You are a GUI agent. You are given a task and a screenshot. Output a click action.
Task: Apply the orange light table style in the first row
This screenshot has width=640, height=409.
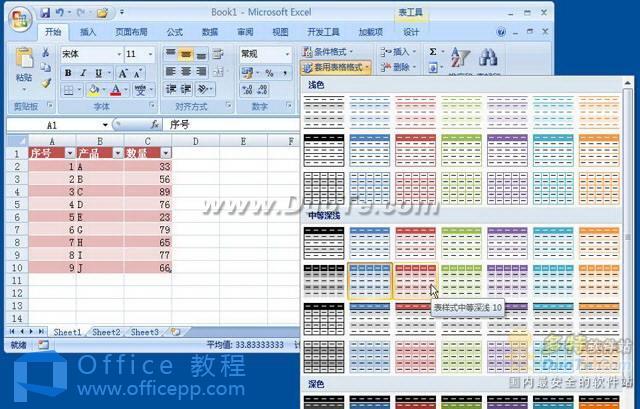599,111
